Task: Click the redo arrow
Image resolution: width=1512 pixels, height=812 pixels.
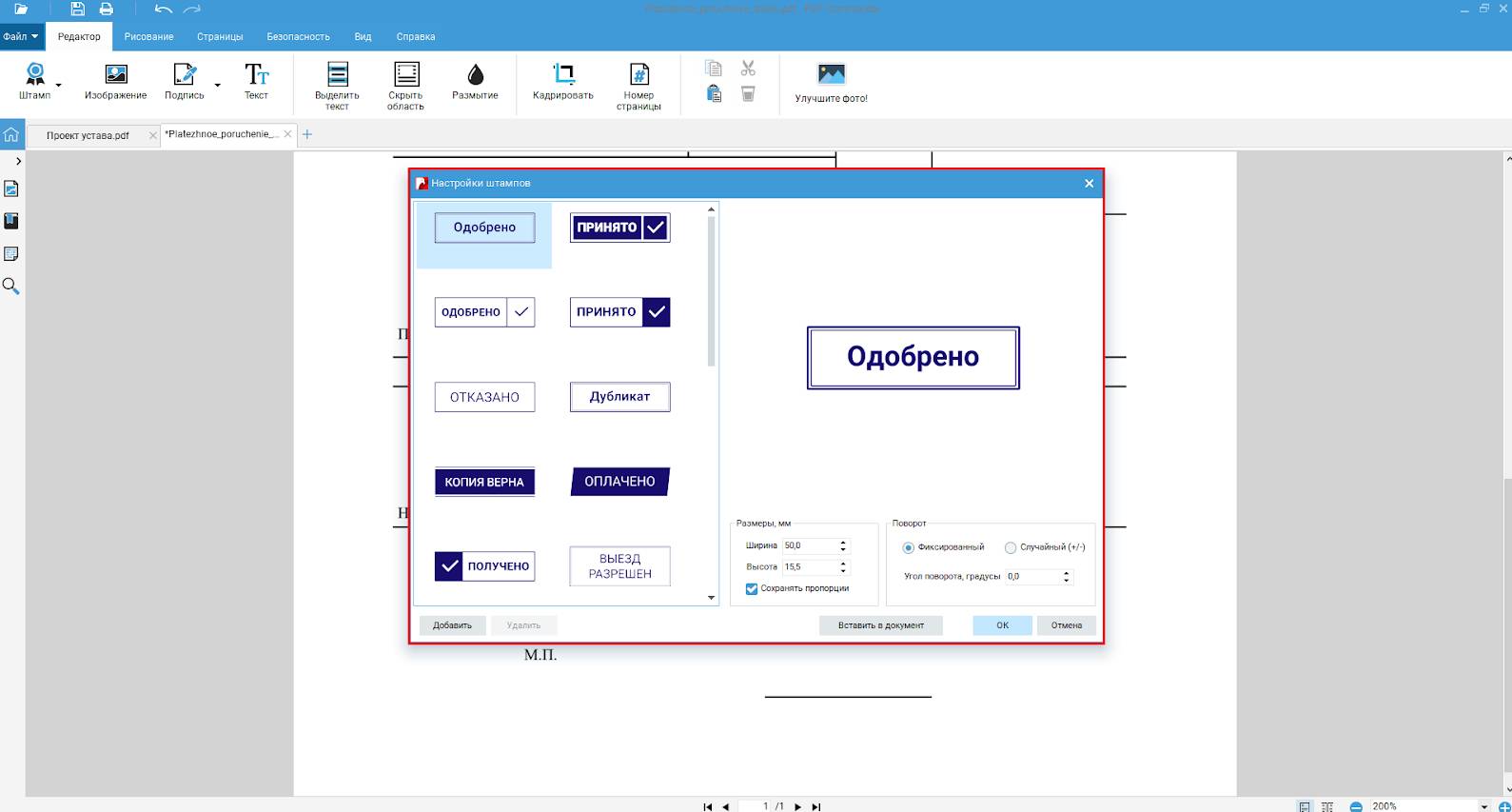Action: [192, 10]
